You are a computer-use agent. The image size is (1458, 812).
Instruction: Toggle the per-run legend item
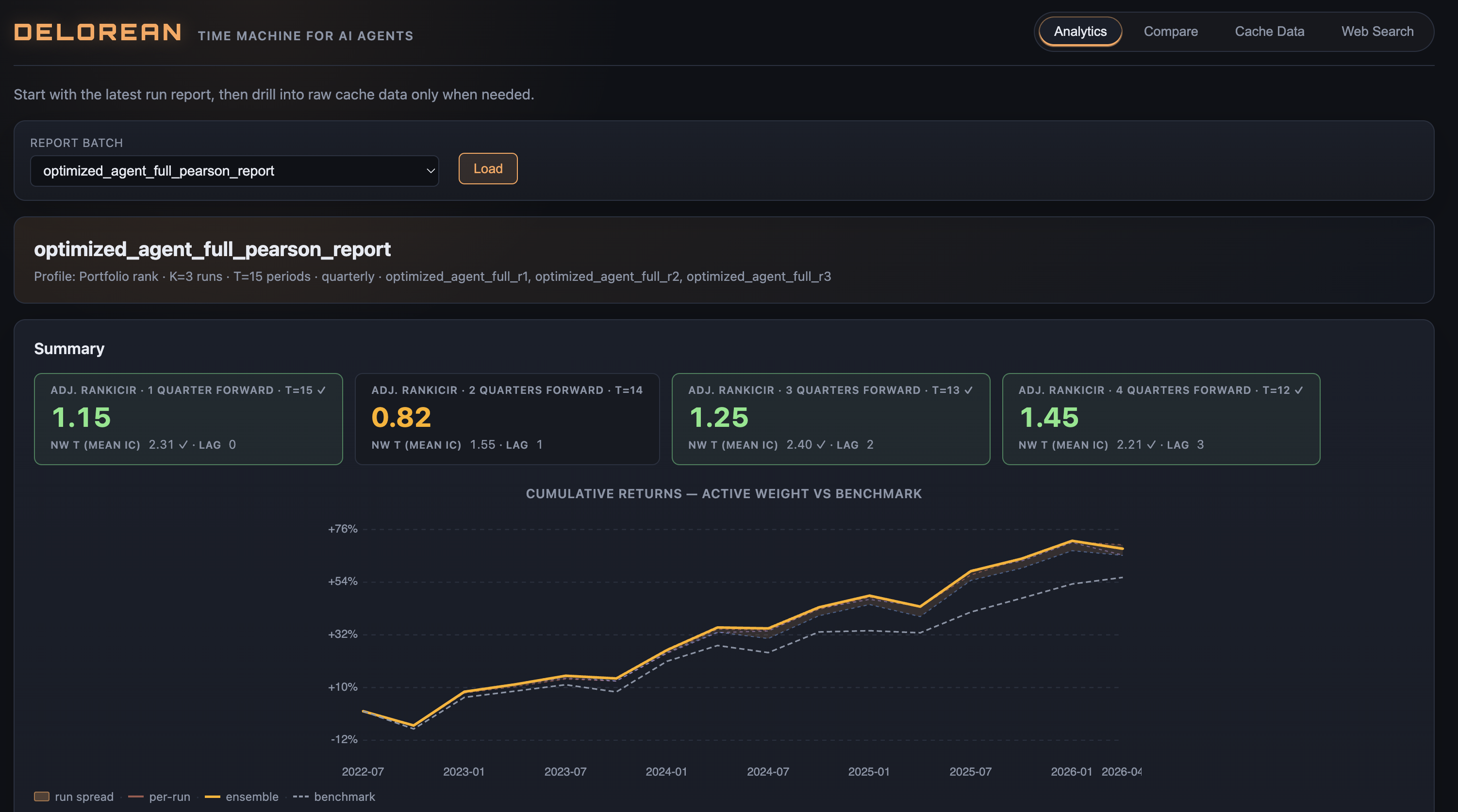pyautogui.click(x=159, y=797)
